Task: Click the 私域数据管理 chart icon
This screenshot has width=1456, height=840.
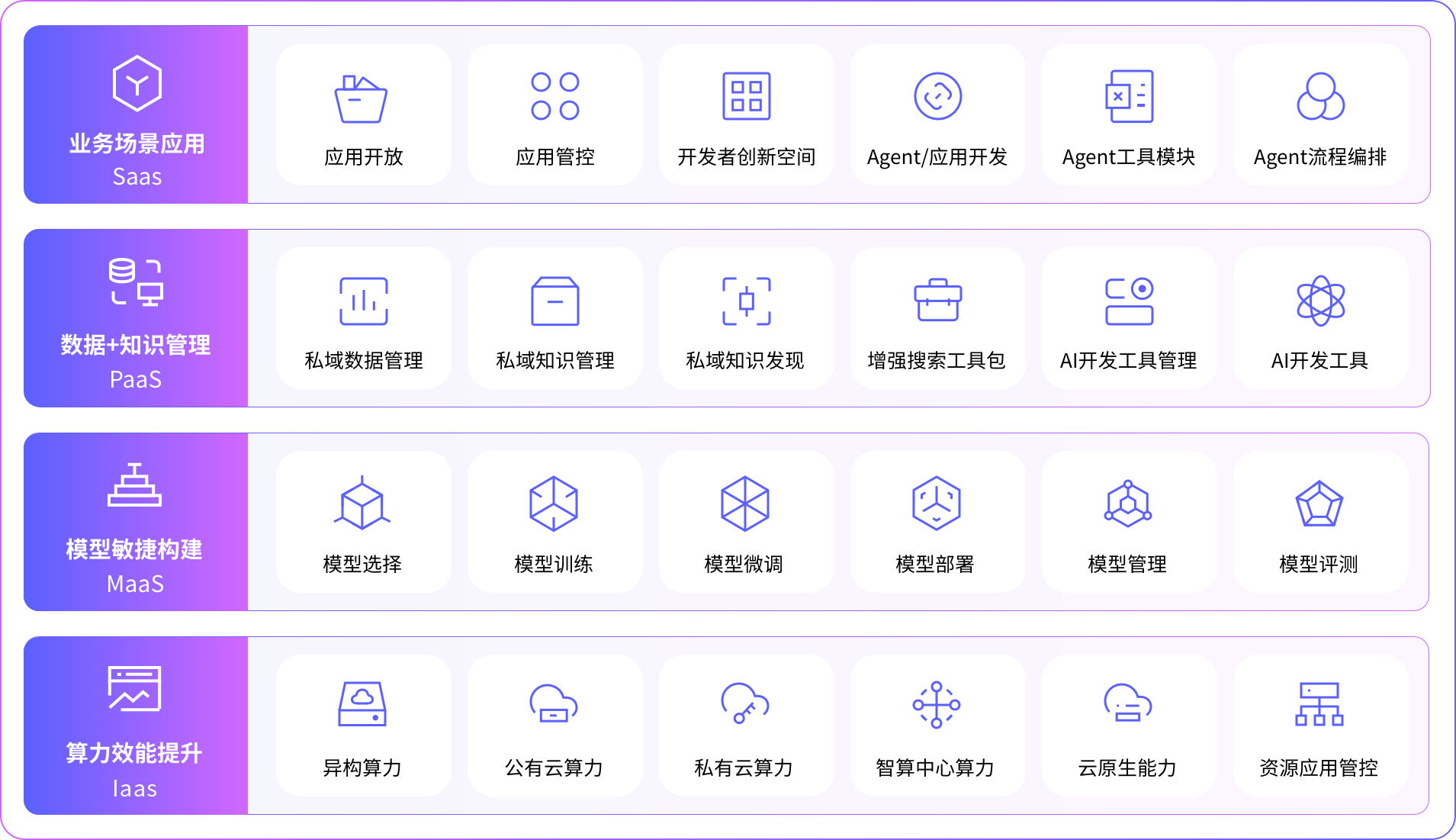Action: point(363,301)
